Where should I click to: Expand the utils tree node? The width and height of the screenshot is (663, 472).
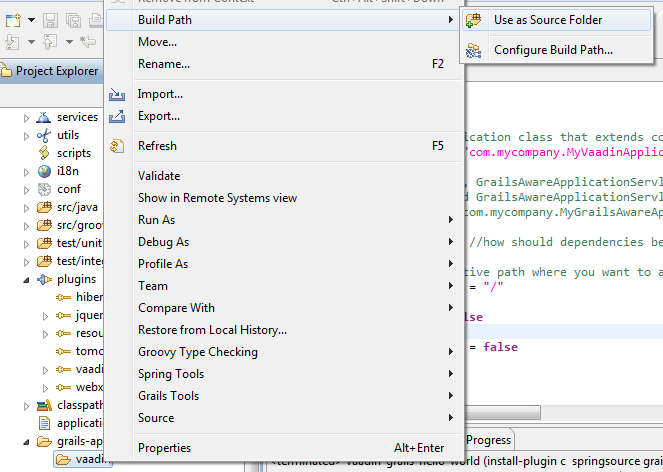coord(26,136)
